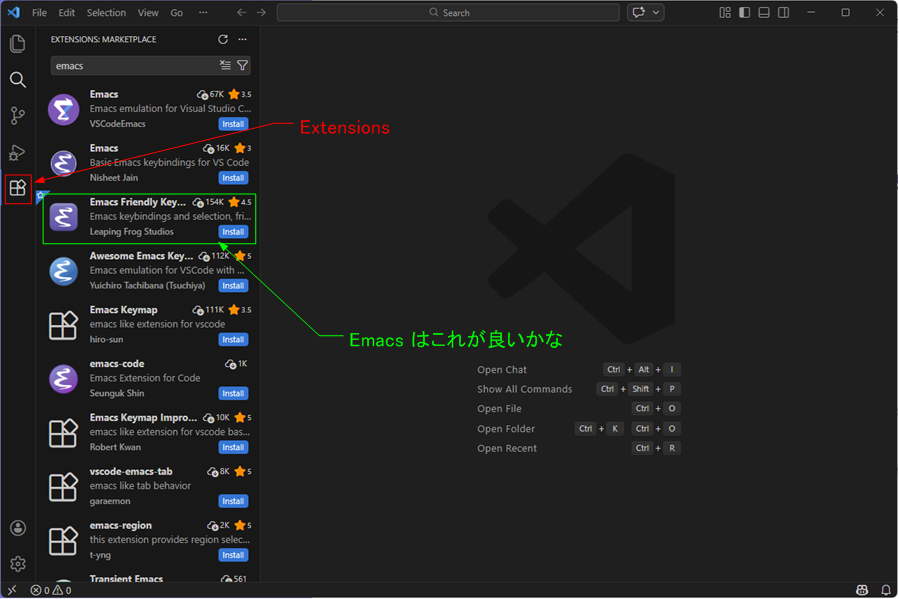Open the Selection menu
This screenshot has width=899, height=599.
106,13
